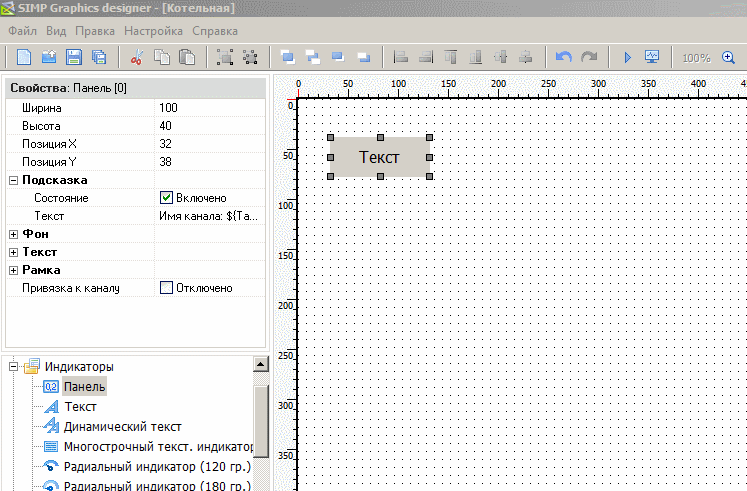Align objects to left edge
The width and height of the screenshot is (747, 491).
pos(401,57)
